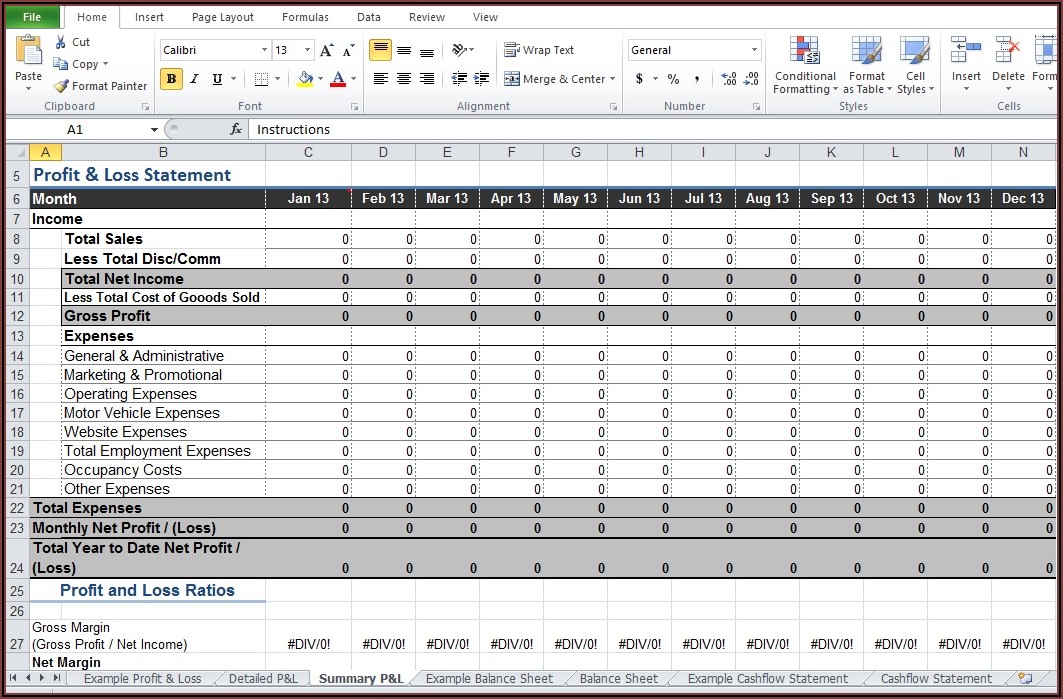Open the Page Layout ribbon tab

pyautogui.click(x=222, y=17)
